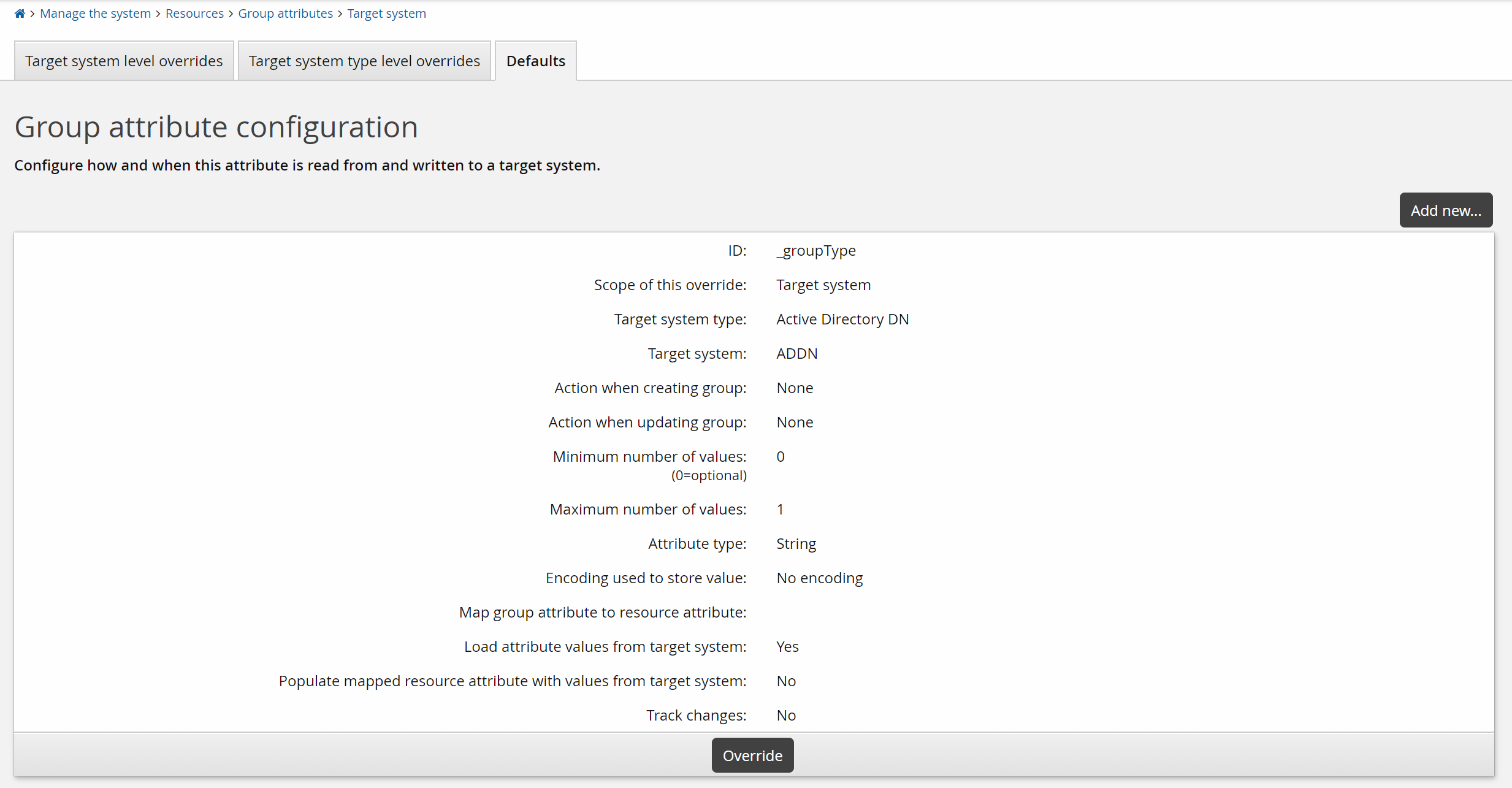Click the Scope of this override label
Screen dimensions: 1512x788
670,285
